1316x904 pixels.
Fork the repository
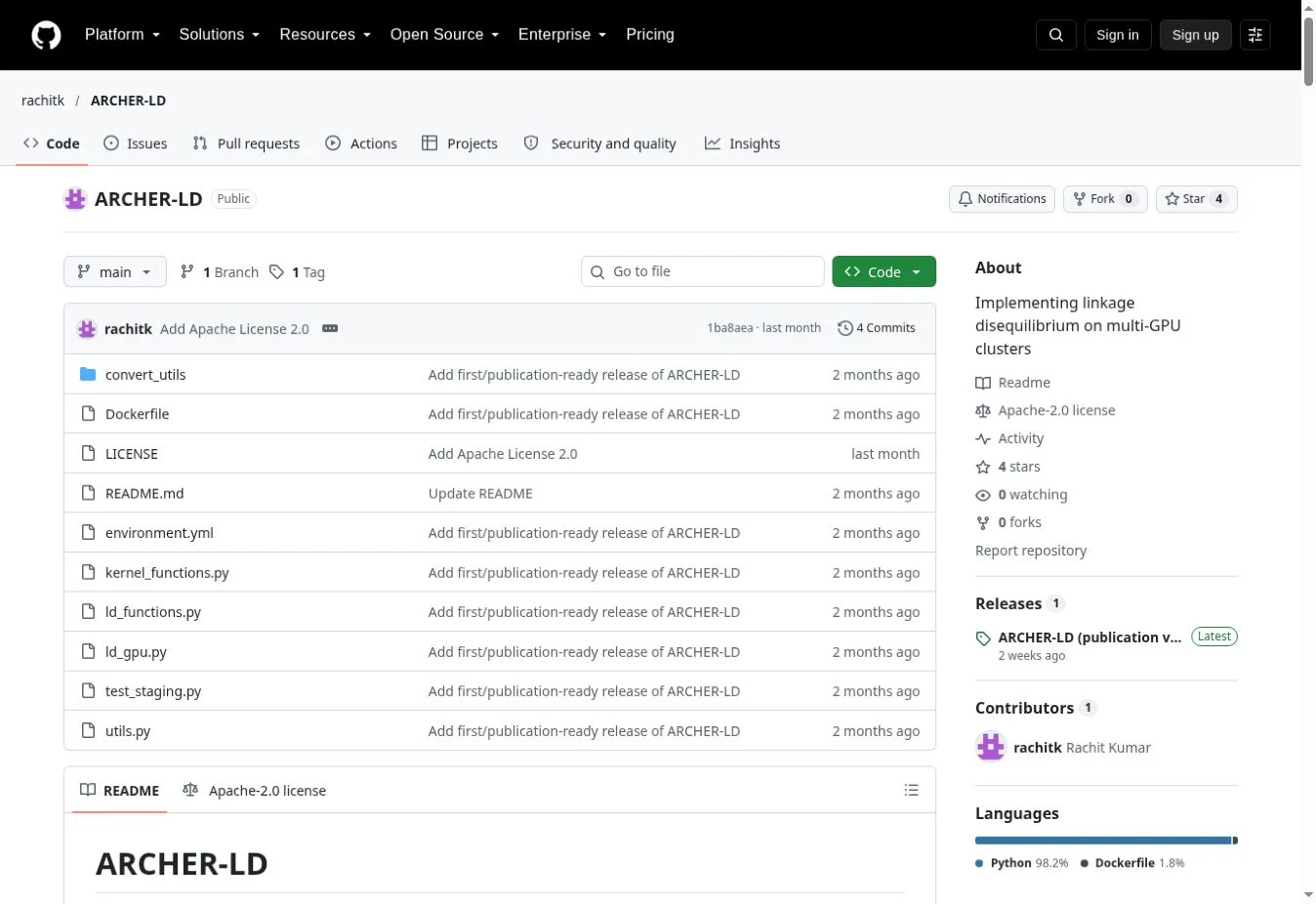(1105, 199)
